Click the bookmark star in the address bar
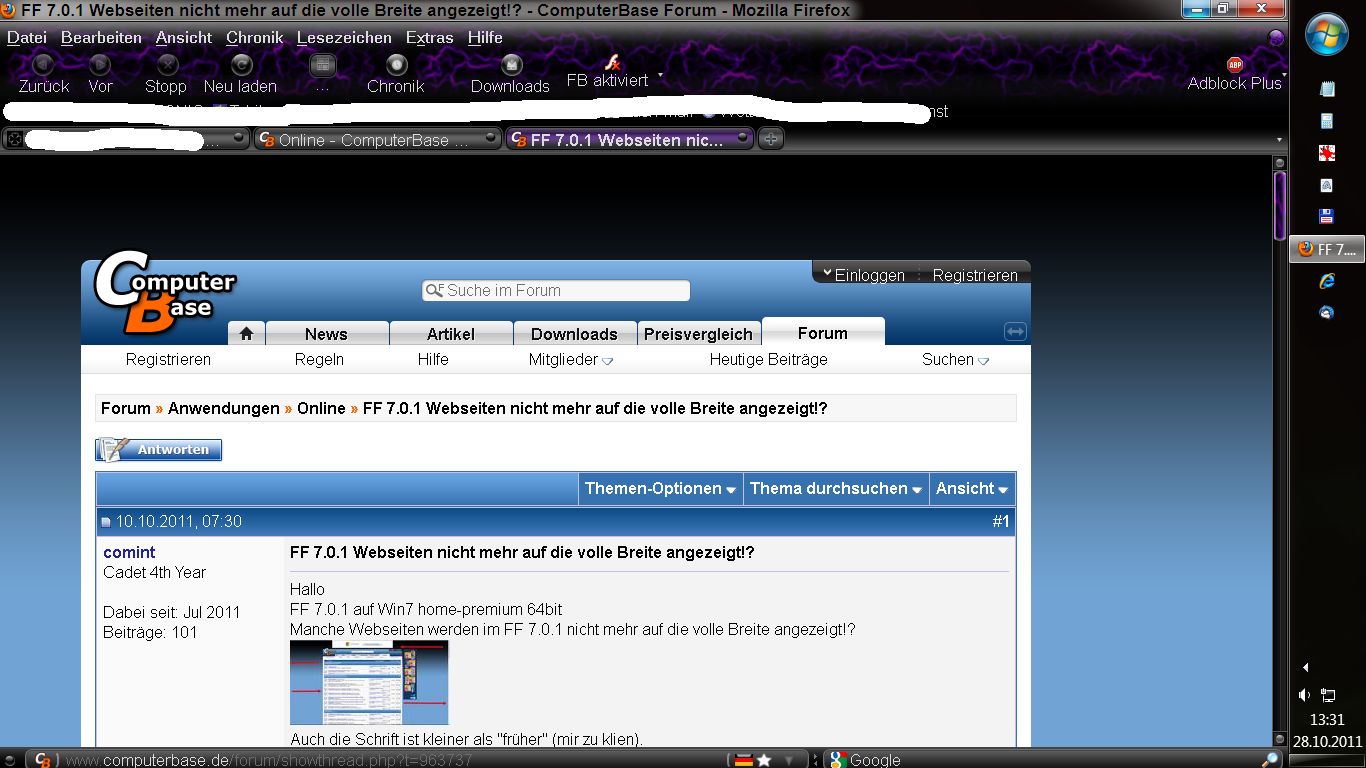Image resolution: width=1366 pixels, height=768 pixels. tap(764, 760)
